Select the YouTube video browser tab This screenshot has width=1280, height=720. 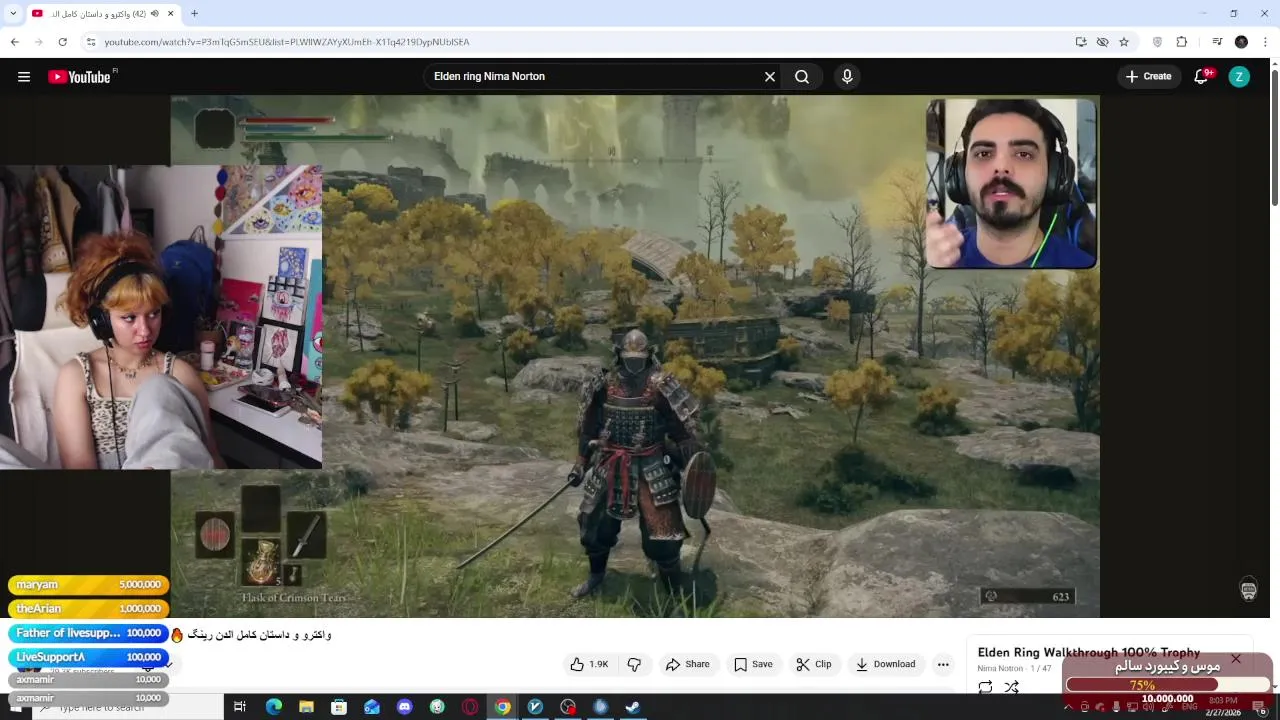click(104, 14)
